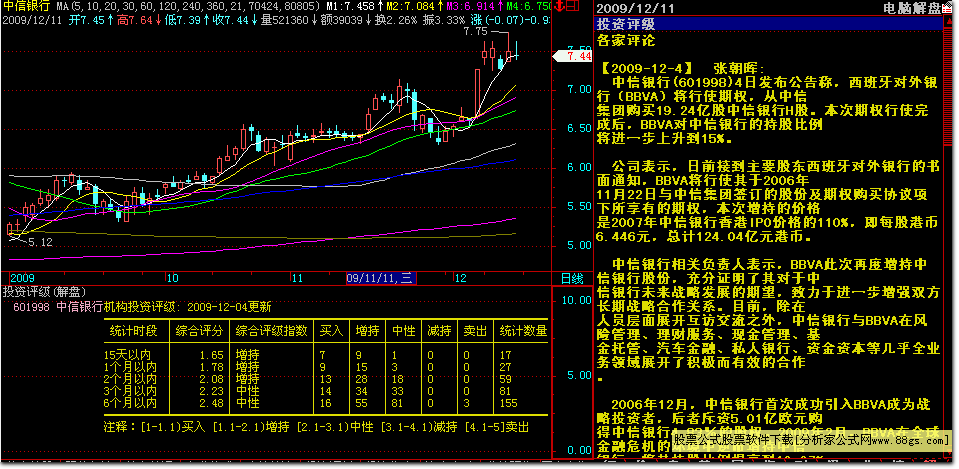959x469 pixels.
Task: Click the 2009/12/11 date in the right panel header
Action: pyautogui.click(x=634, y=8)
